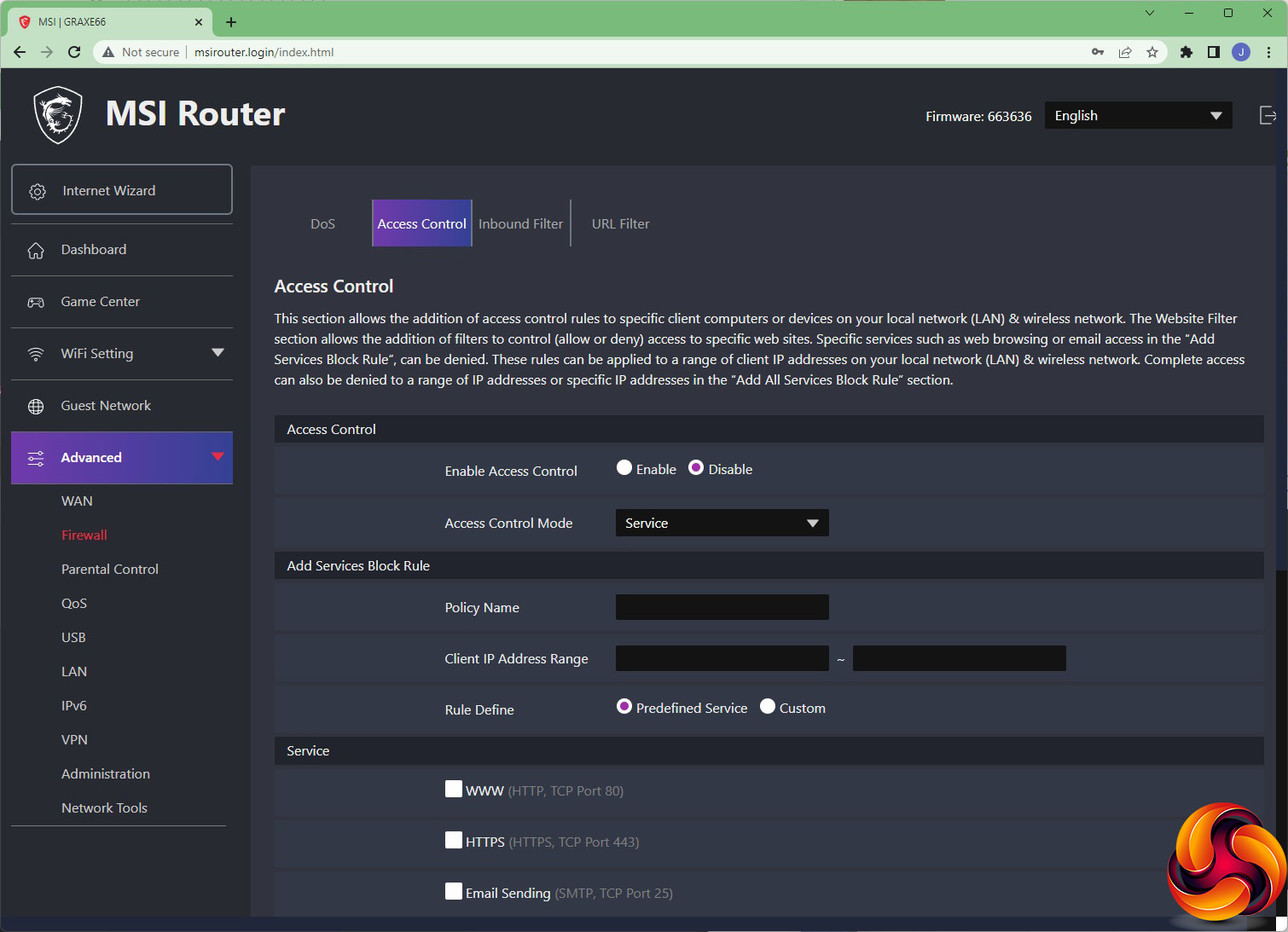Viewport: 1288px width, 932px height.
Task: Click the Dashboard home icon
Action: [36, 250]
